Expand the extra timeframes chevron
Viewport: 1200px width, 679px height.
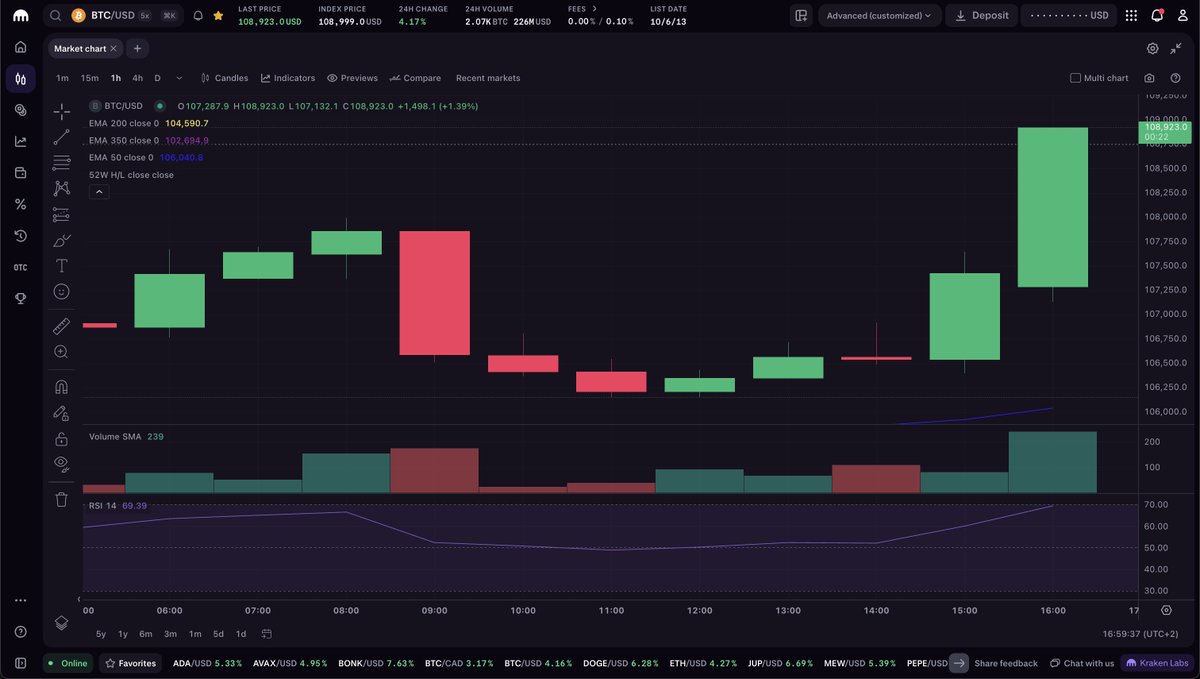pyautogui.click(x=178, y=77)
